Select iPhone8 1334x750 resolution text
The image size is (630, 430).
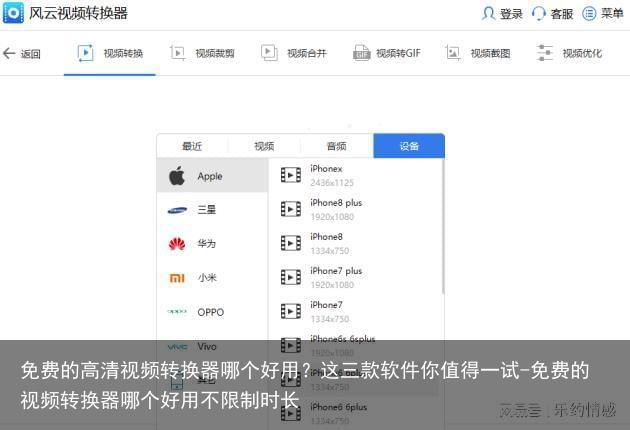pyautogui.click(x=329, y=251)
